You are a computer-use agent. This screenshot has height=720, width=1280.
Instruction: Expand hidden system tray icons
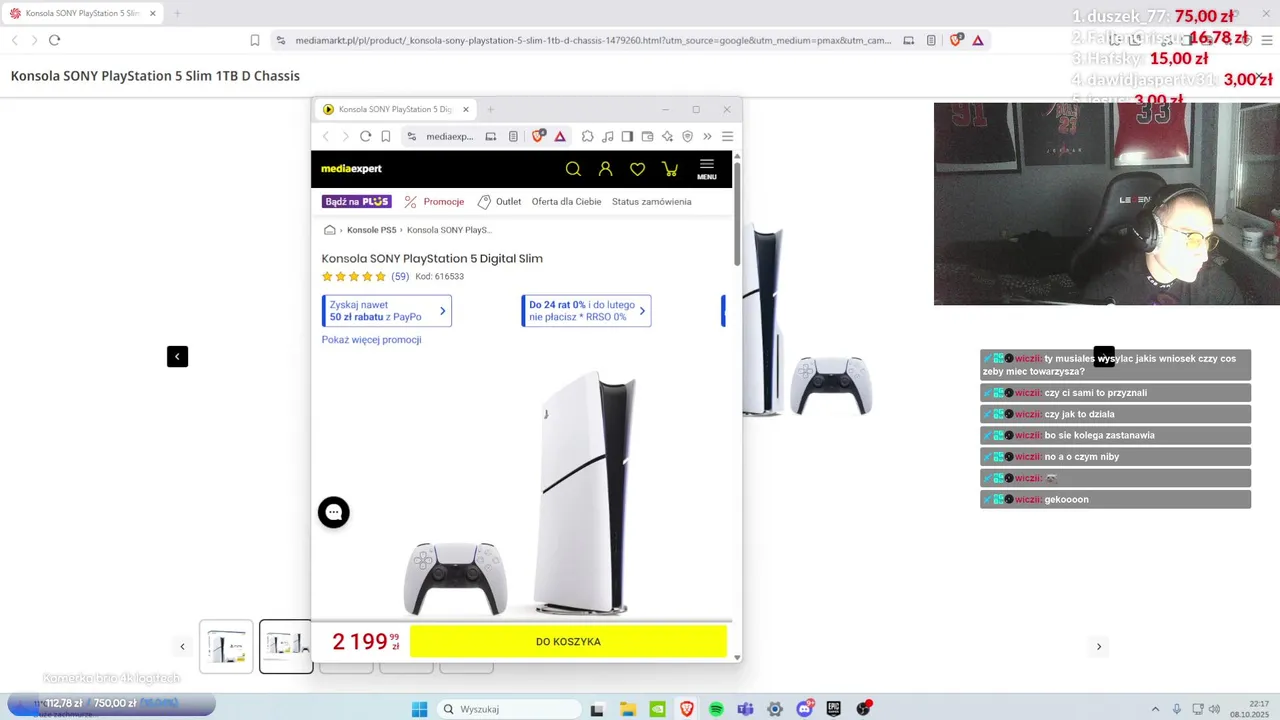[1156, 709]
